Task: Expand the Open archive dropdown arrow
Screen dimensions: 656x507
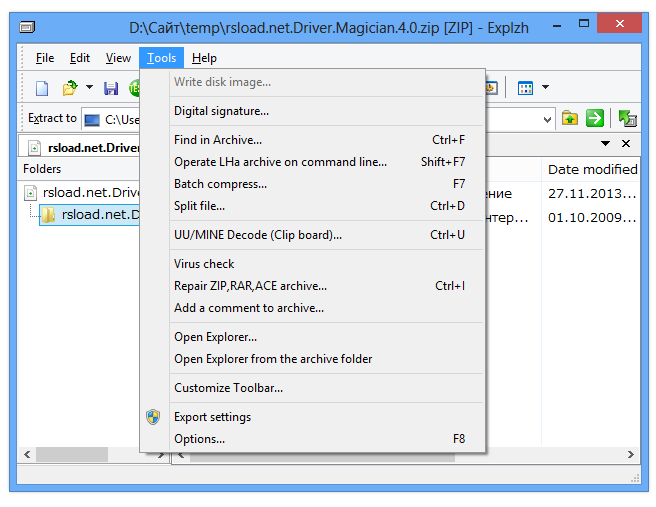Action: coord(89,87)
